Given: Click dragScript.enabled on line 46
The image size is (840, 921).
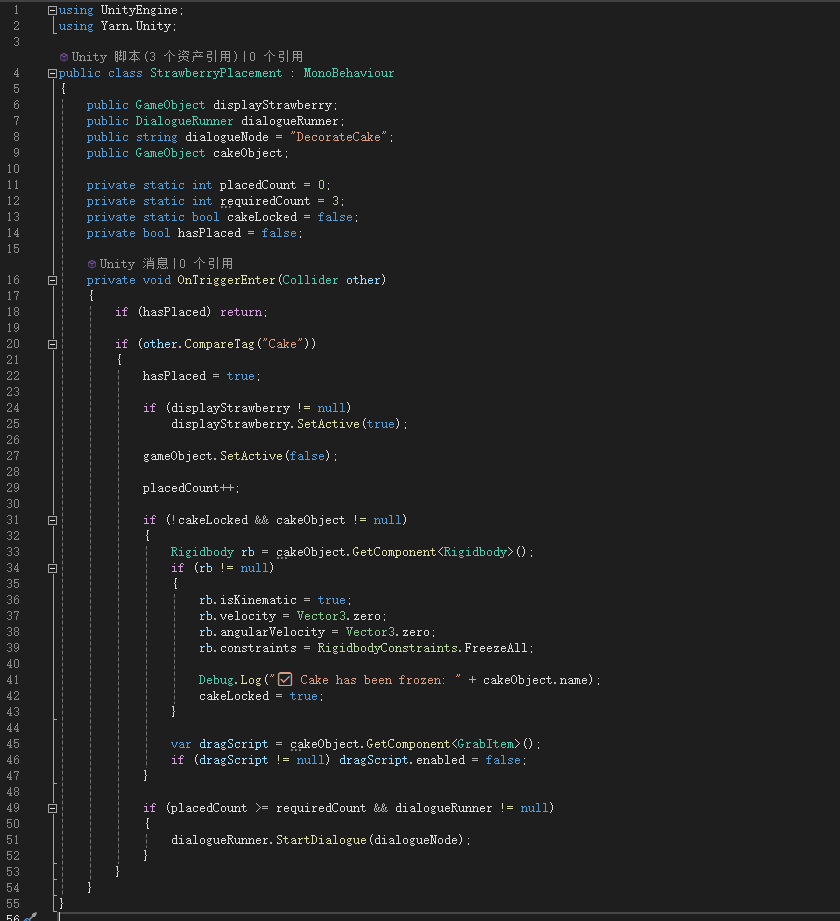Looking at the screenshot, I should (402, 760).
